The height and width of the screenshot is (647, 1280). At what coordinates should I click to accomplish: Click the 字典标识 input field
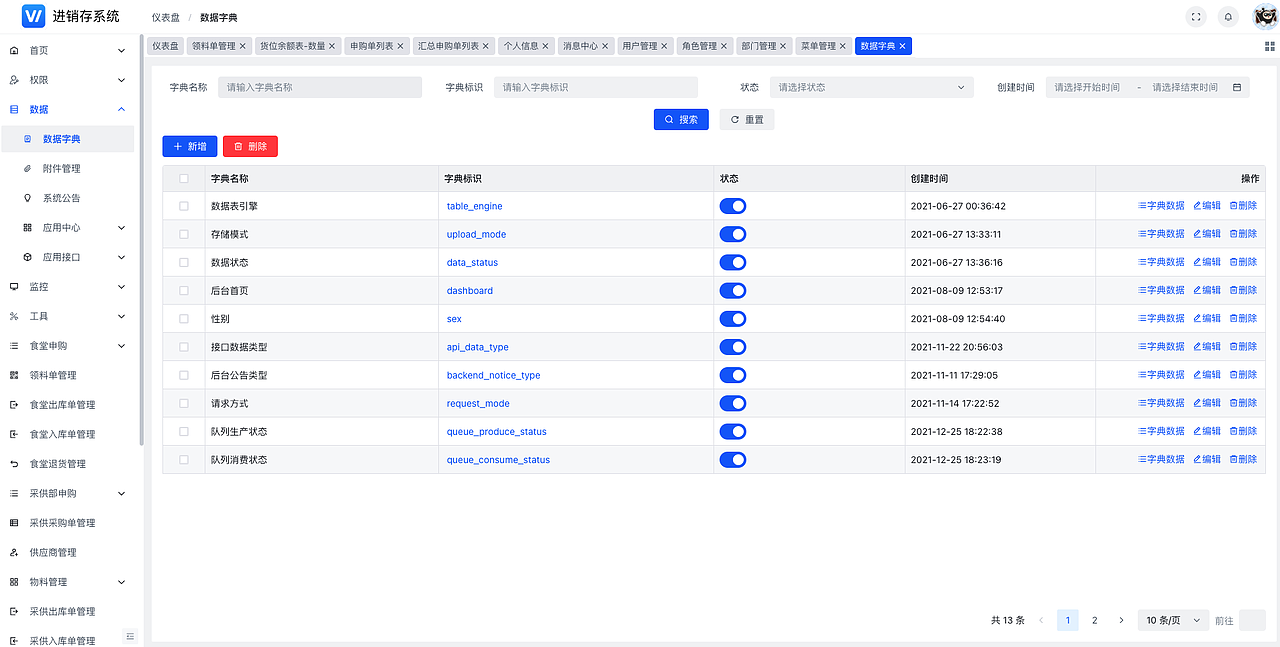pos(596,87)
